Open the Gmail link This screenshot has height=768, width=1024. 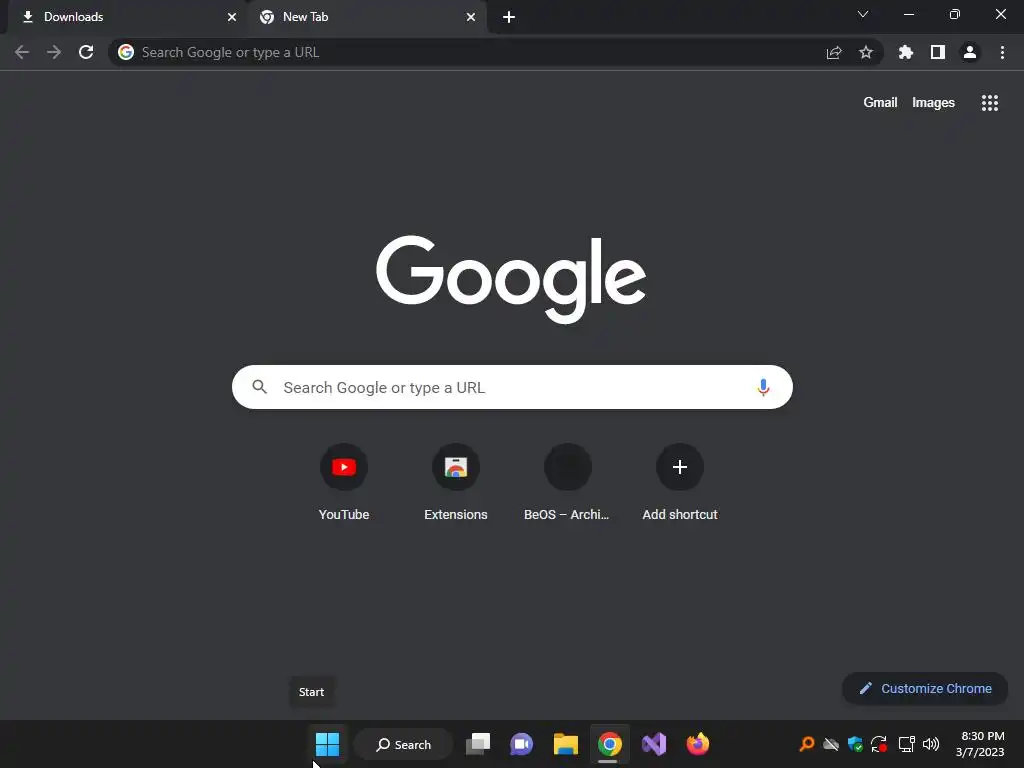coord(880,103)
